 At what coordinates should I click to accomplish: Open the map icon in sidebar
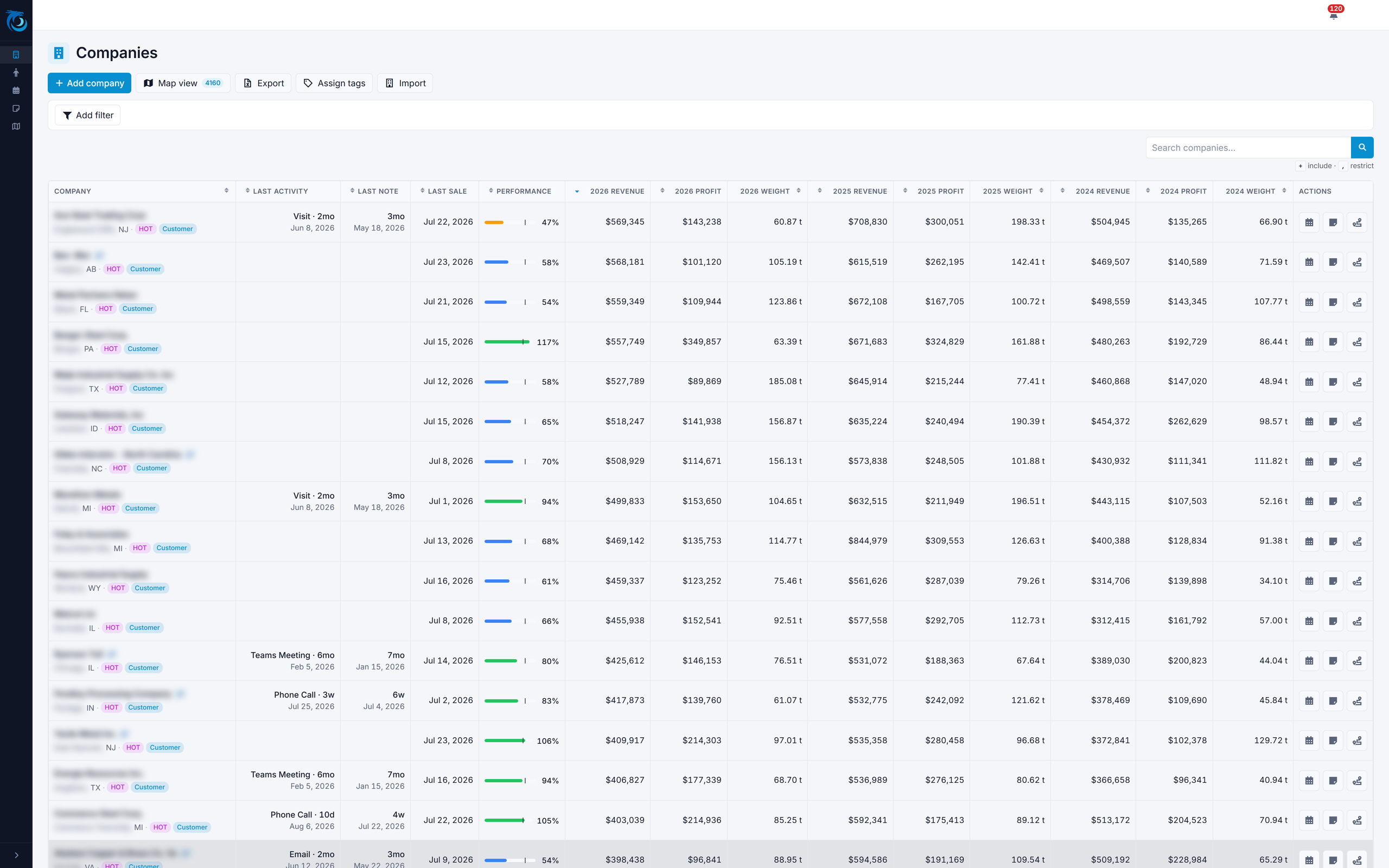pos(16,126)
